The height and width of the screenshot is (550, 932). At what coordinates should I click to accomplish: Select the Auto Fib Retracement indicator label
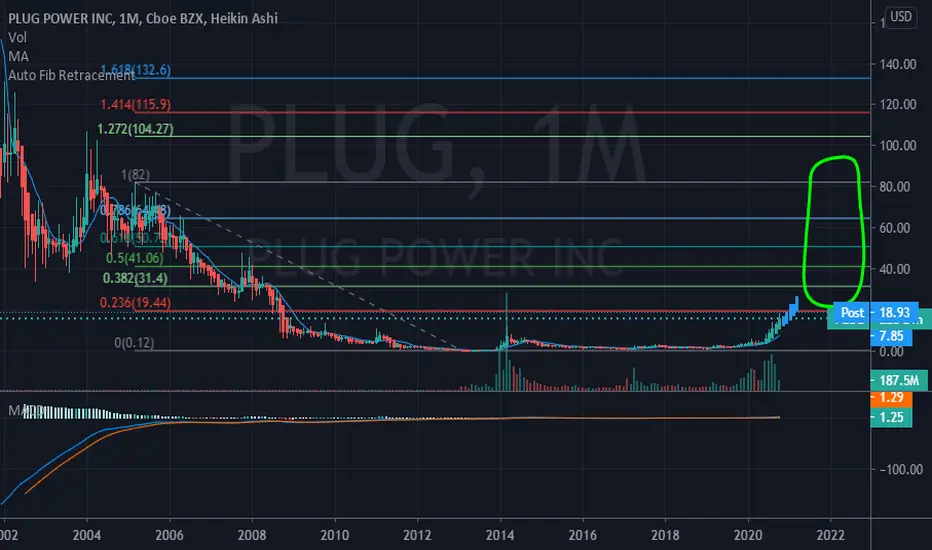click(71, 76)
